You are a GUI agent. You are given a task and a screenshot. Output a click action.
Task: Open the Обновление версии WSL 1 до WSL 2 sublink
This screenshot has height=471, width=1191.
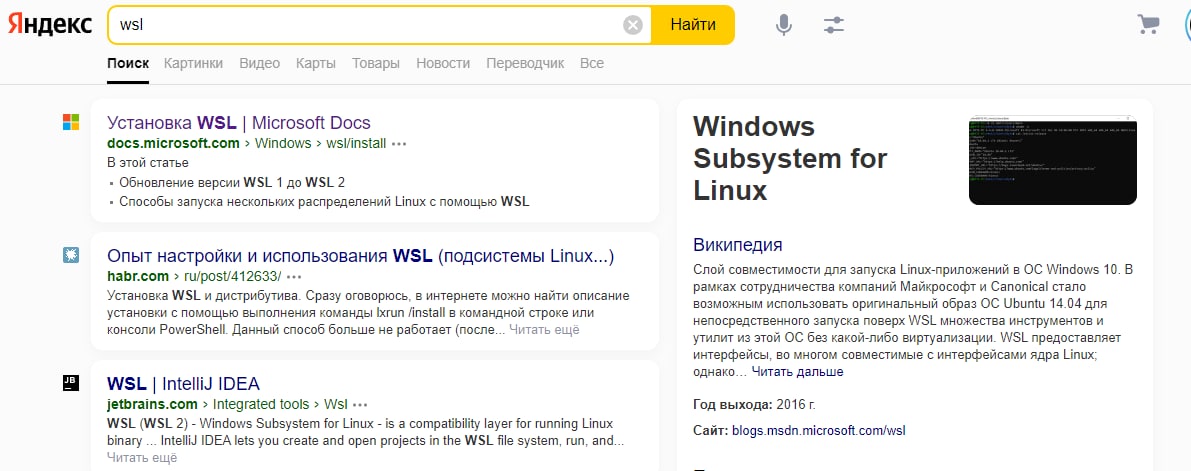232,182
